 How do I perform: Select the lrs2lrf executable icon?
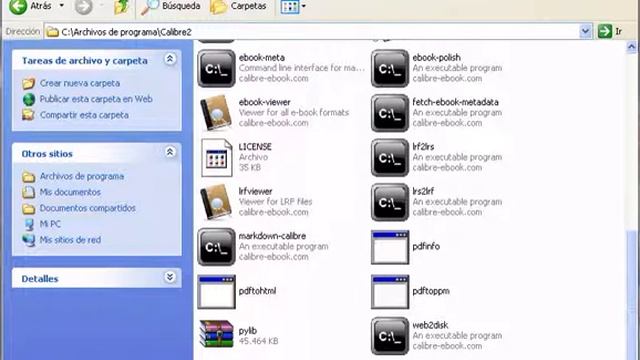[390, 202]
